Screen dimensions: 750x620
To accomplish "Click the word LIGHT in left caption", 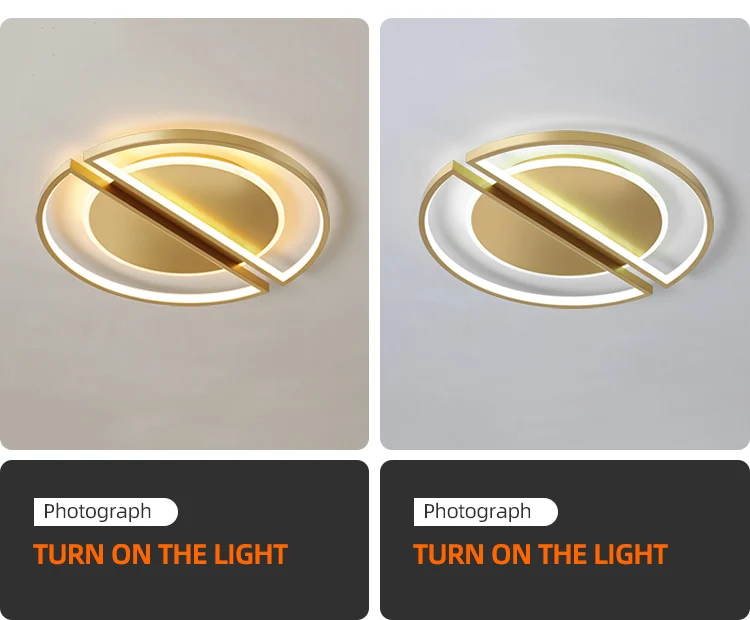I will coord(251,554).
